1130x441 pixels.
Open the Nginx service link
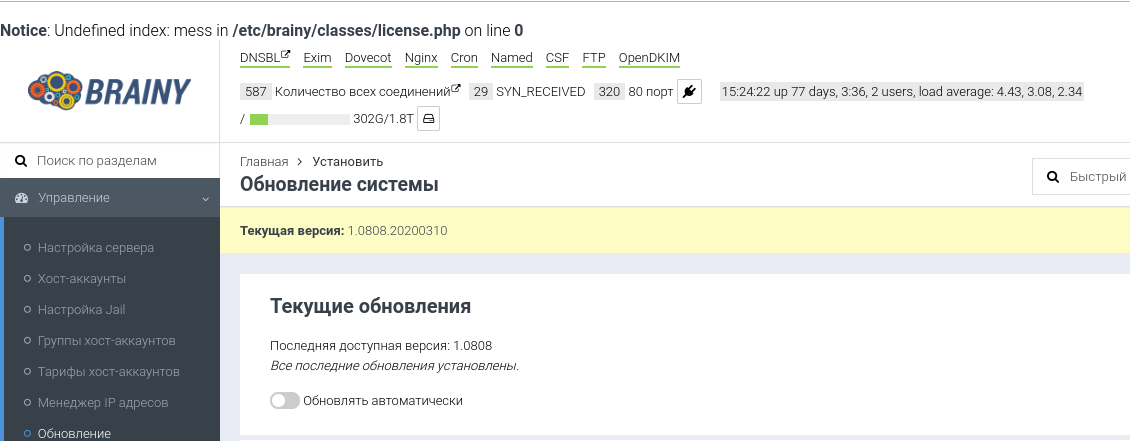(421, 58)
